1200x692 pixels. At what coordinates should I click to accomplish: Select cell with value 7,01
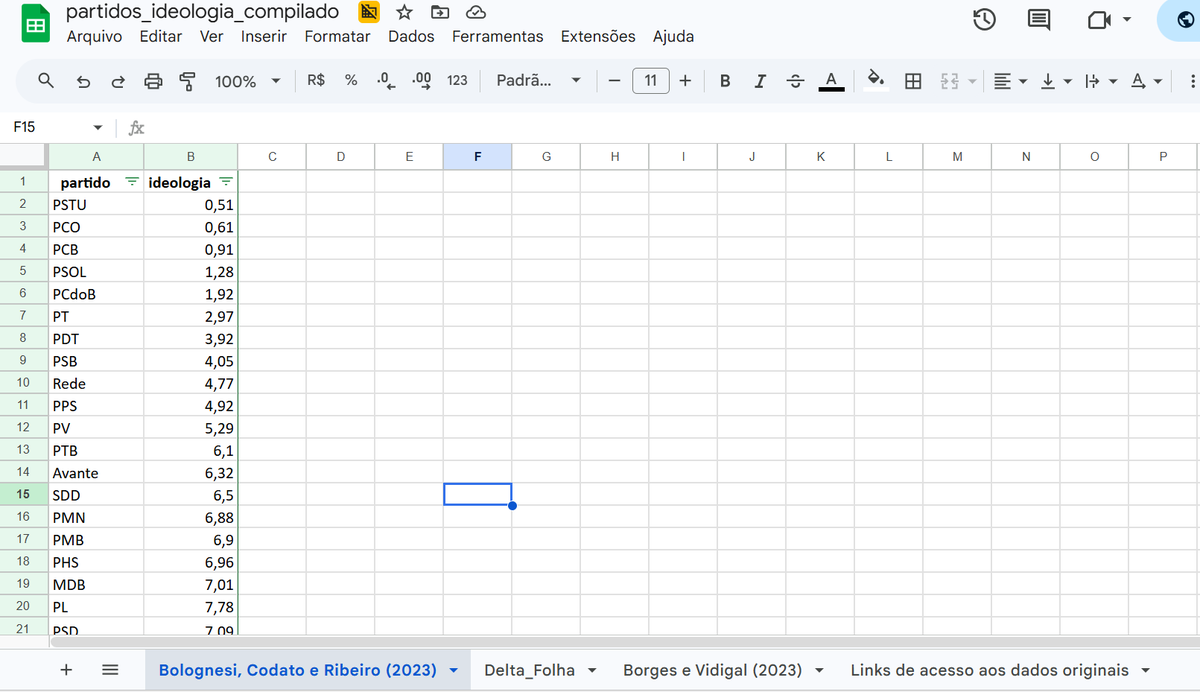[191, 584]
